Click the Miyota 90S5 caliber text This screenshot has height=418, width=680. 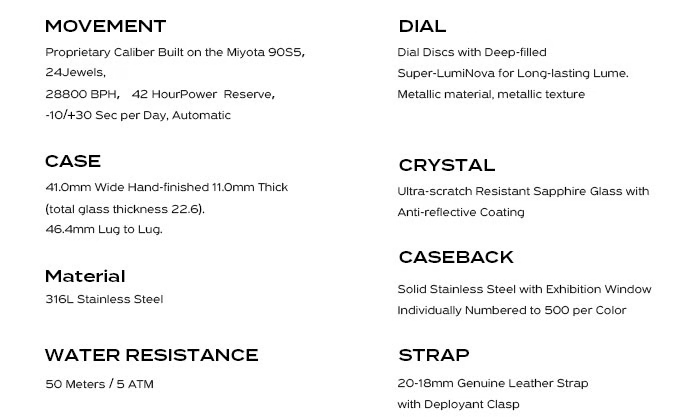[265, 52]
